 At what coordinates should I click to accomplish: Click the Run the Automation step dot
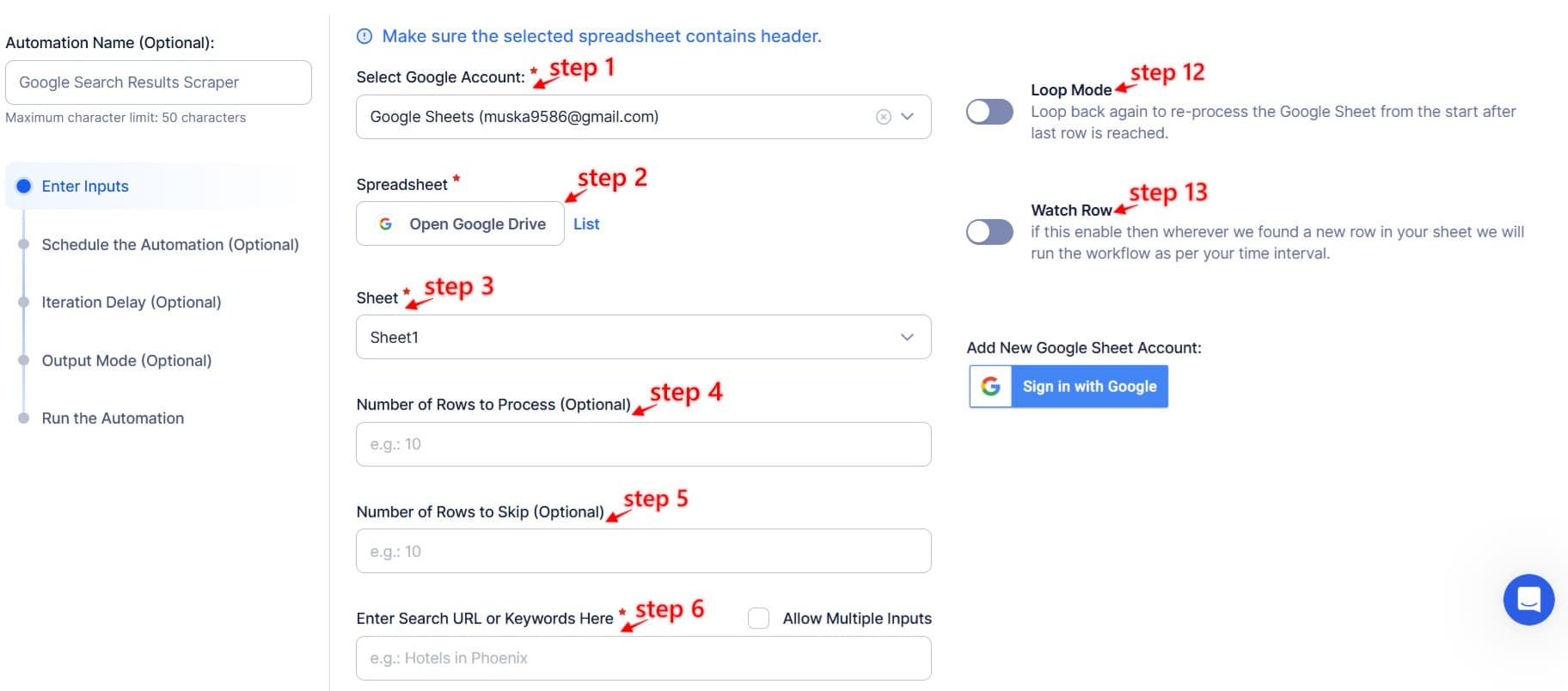pyautogui.click(x=24, y=419)
